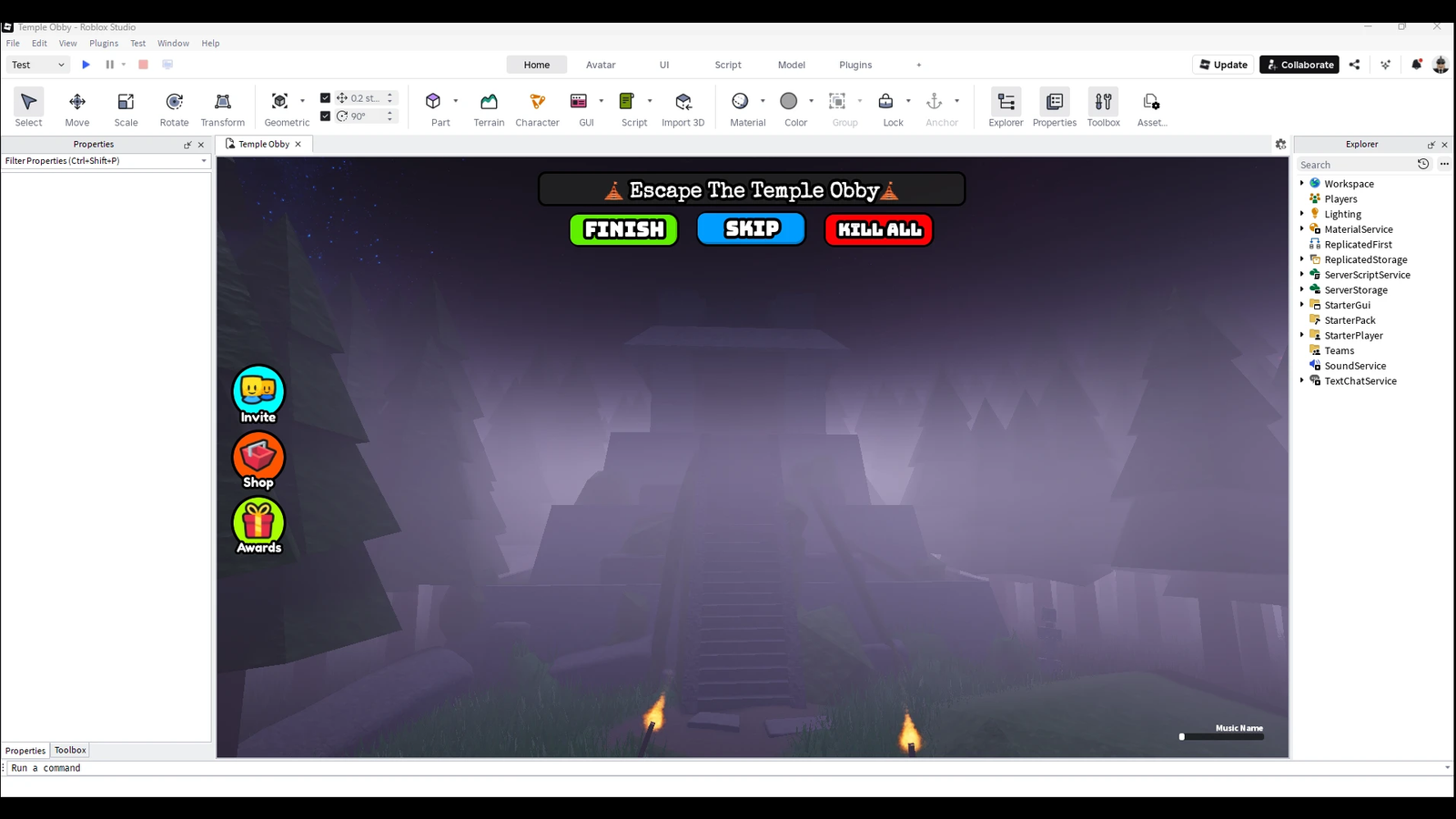Select ServerScriptService in Explorer
1456x819 pixels.
click(x=1367, y=275)
